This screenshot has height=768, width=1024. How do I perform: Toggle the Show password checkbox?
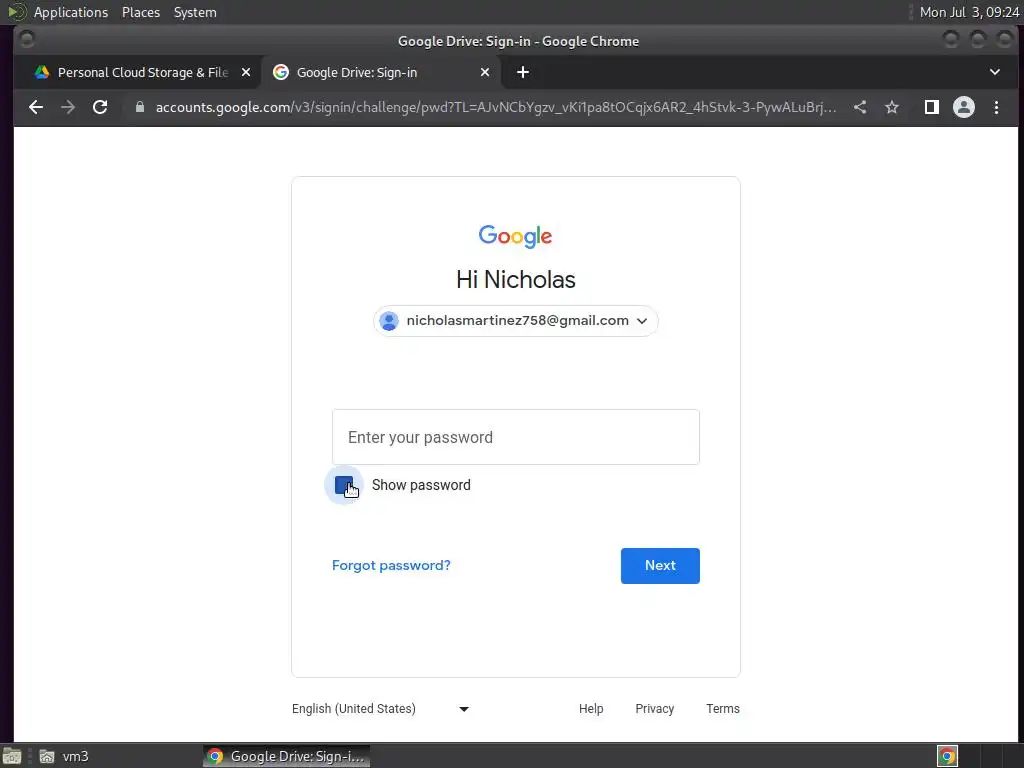344,485
